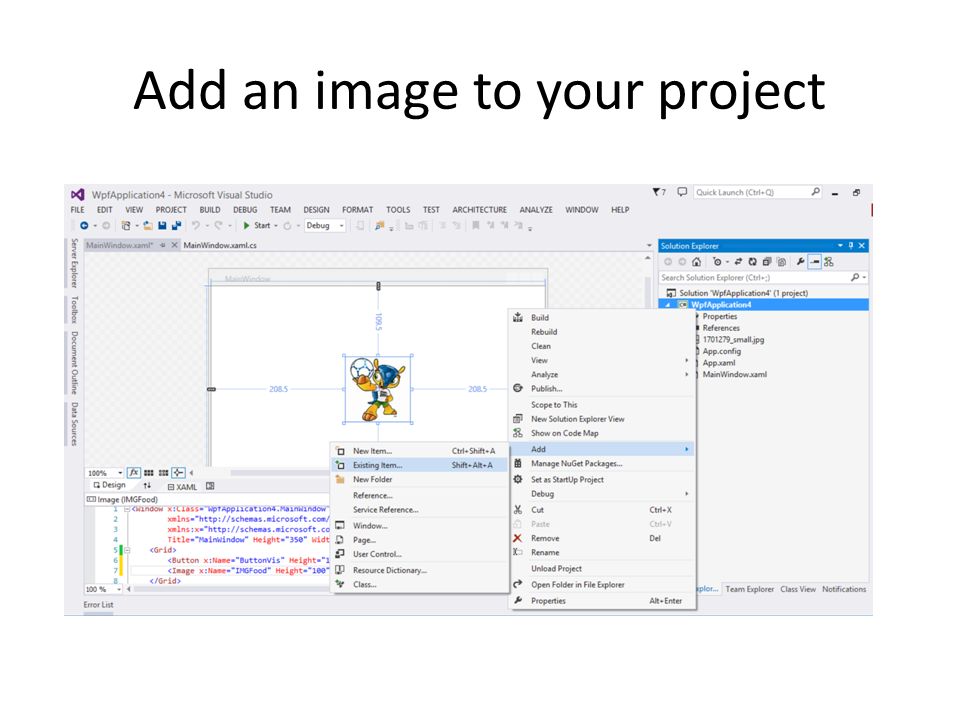Expand the Properties node arrow
The image size is (960, 720).
point(697,317)
